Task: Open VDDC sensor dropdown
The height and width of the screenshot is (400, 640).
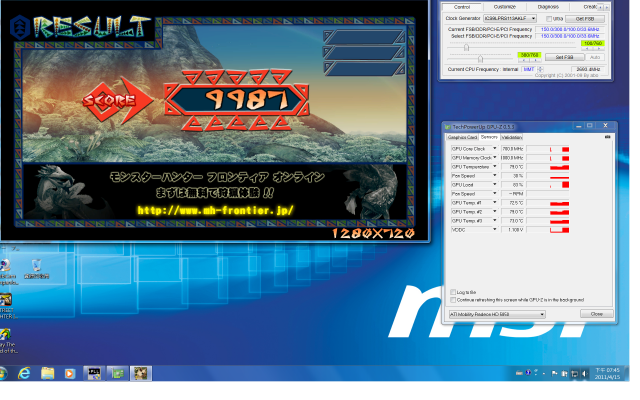Action: [x=495, y=230]
